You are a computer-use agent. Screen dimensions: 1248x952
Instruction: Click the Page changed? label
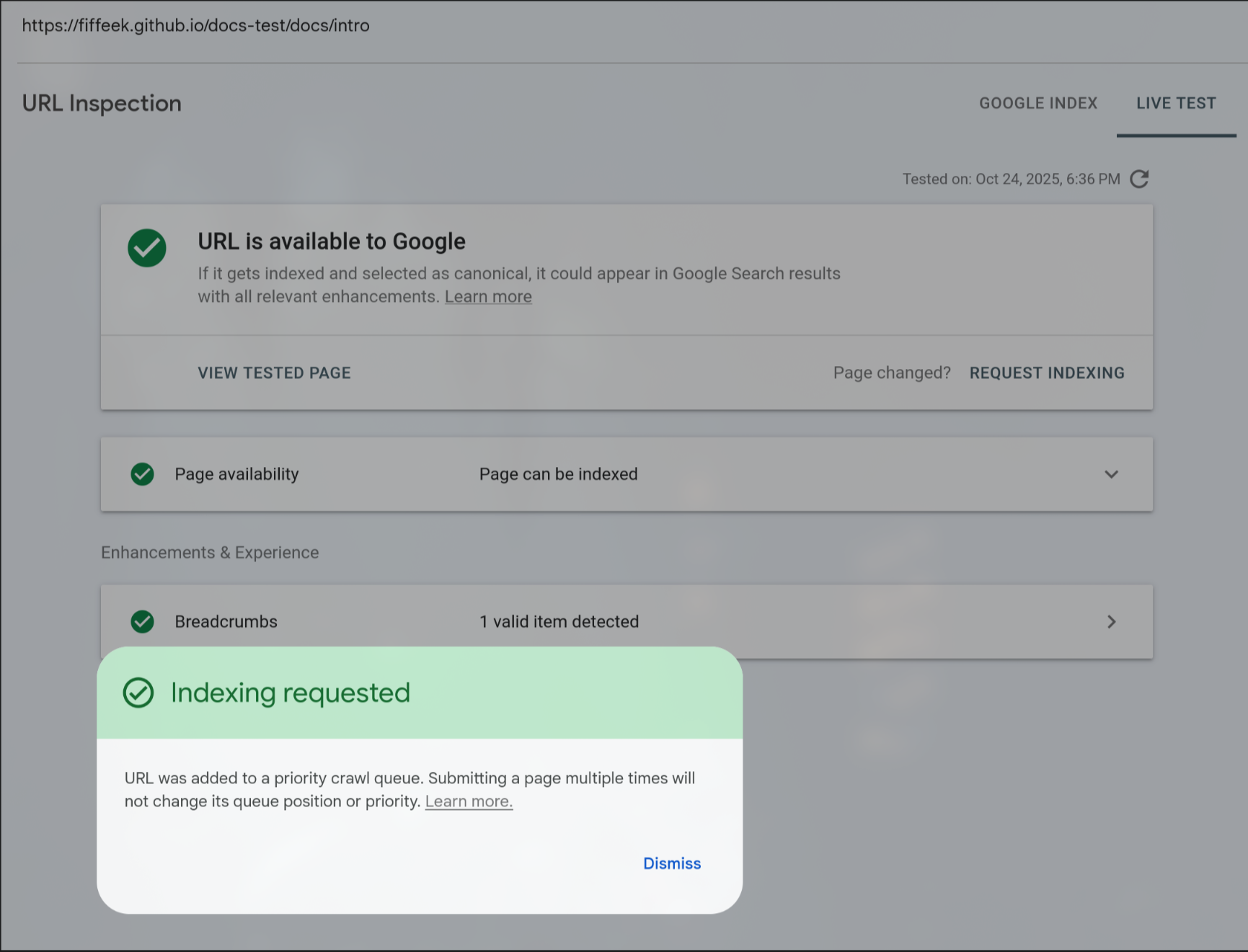tap(892, 373)
